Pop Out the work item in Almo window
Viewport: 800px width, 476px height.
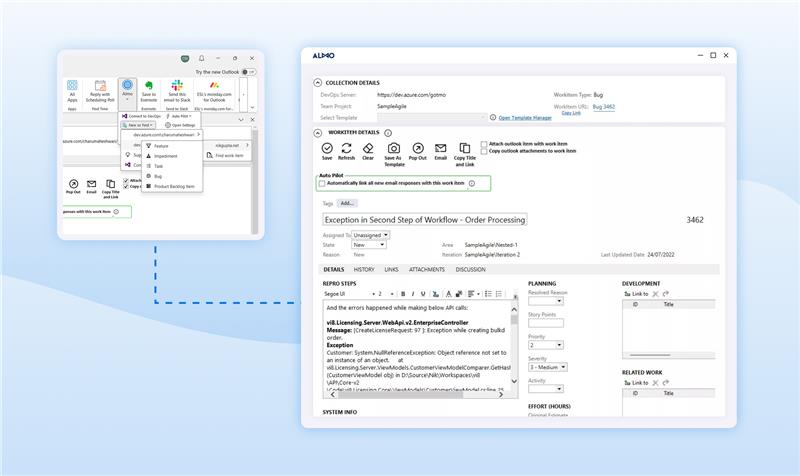point(418,148)
